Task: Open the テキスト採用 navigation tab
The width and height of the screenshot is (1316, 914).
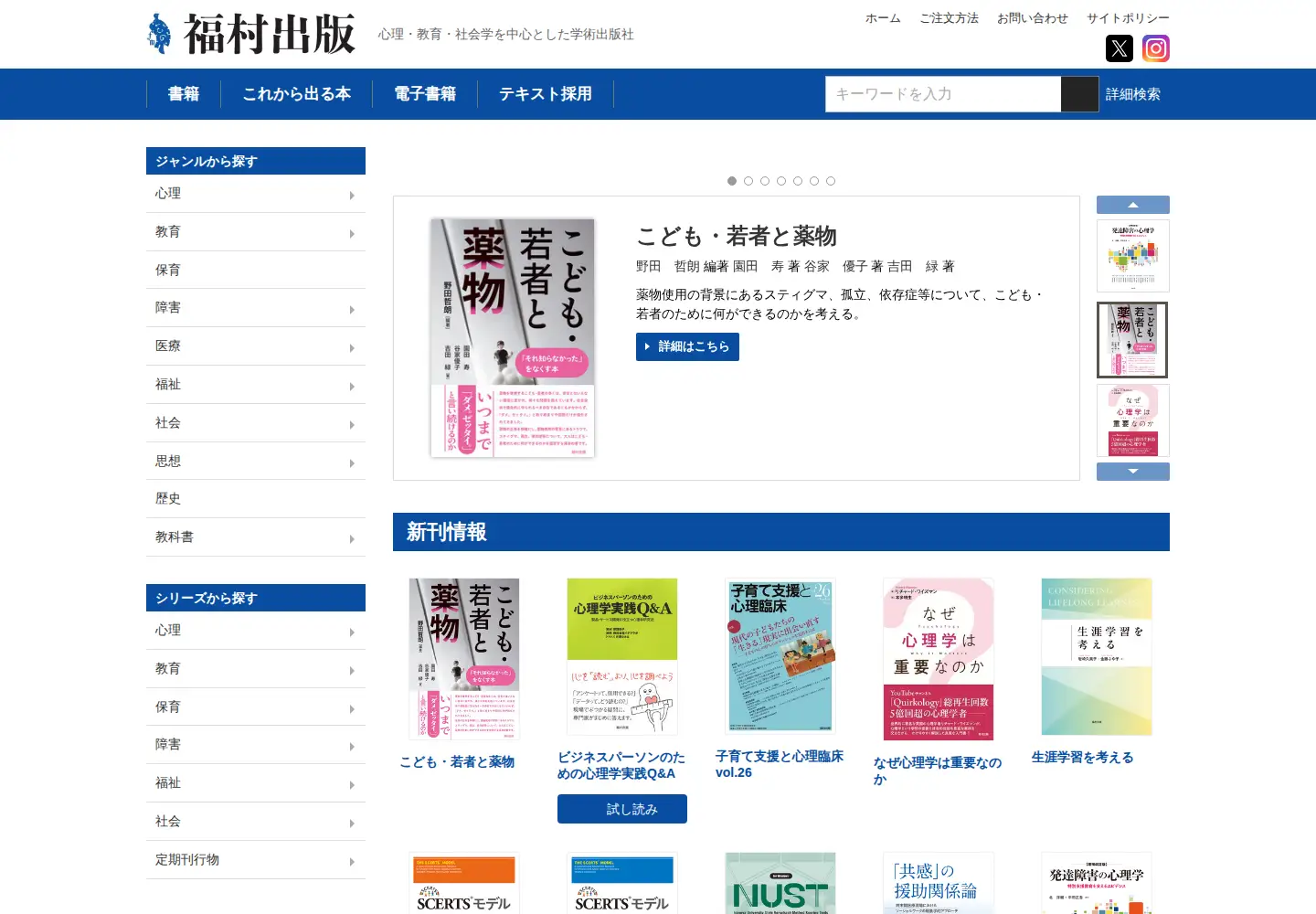Action: [x=546, y=94]
